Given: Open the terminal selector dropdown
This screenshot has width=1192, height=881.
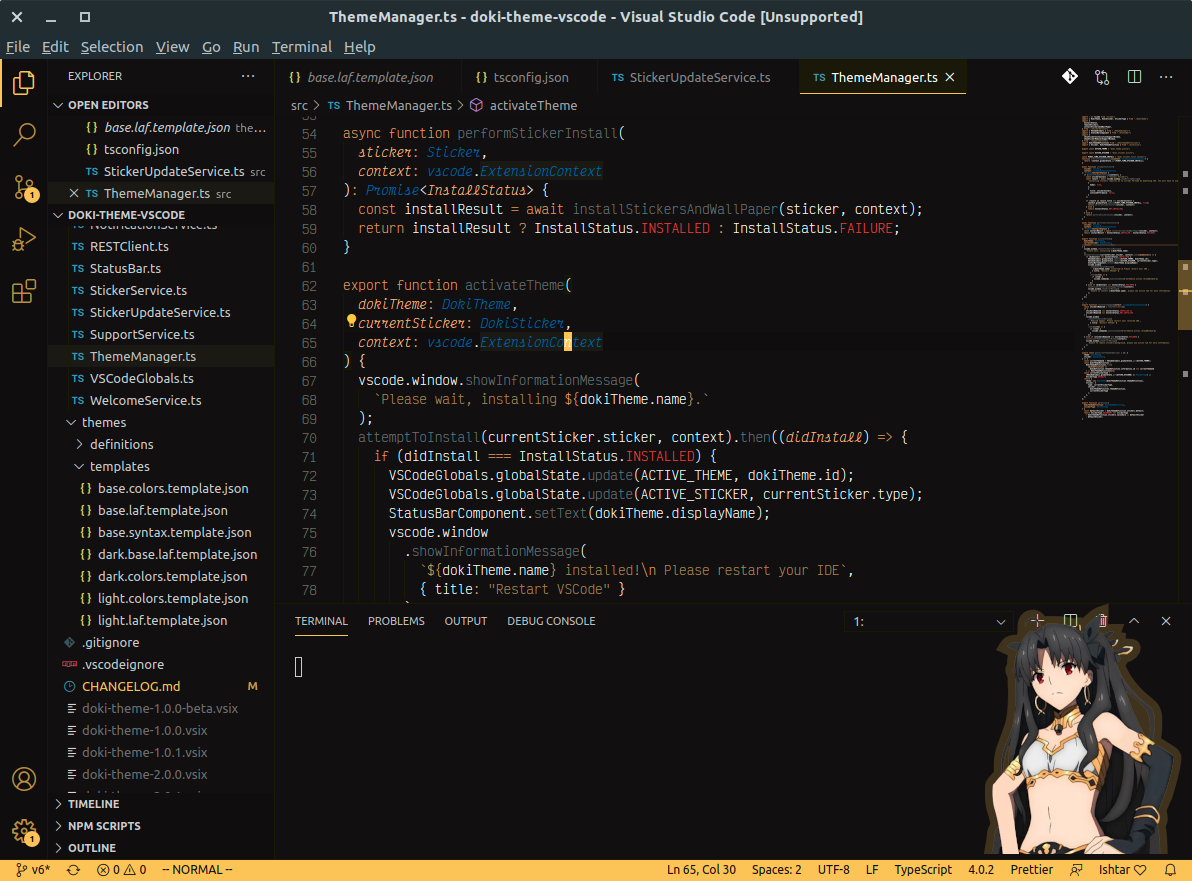Looking at the screenshot, I should coord(928,622).
